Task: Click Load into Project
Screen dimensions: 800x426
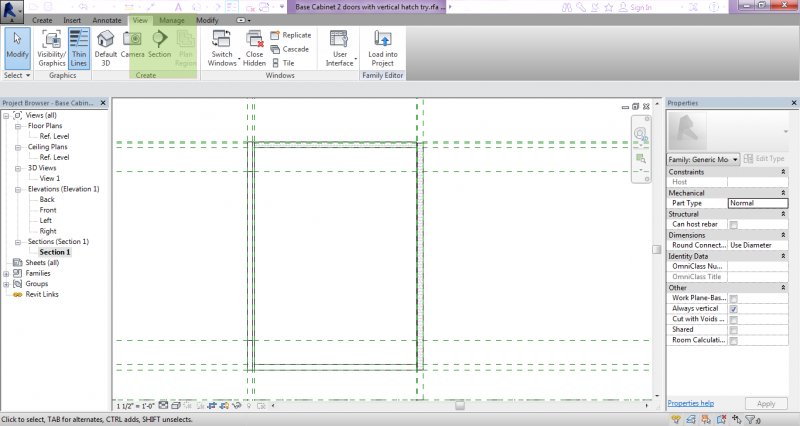Action: tap(383, 48)
